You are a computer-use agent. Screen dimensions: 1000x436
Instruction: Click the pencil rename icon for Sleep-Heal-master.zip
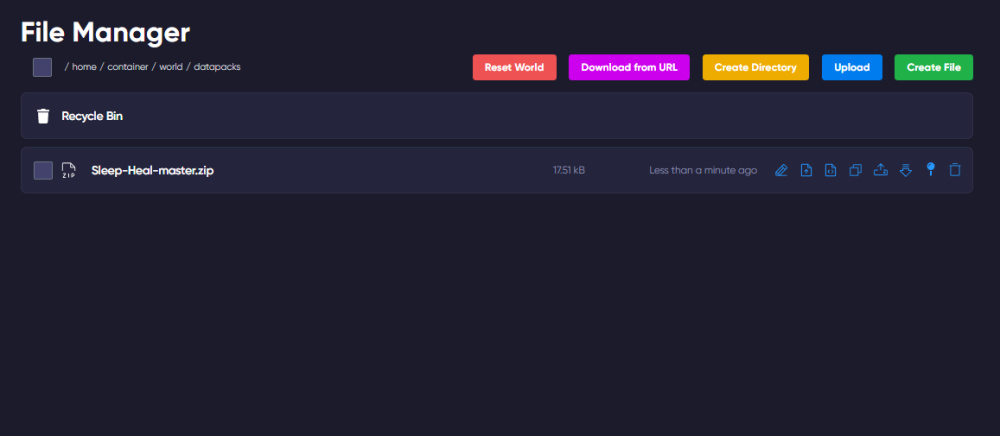[781, 170]
